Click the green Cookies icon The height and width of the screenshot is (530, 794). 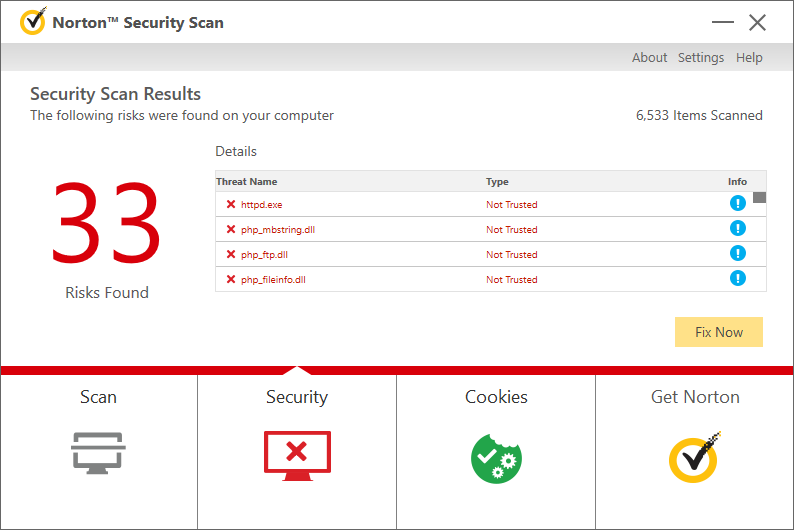496,455
